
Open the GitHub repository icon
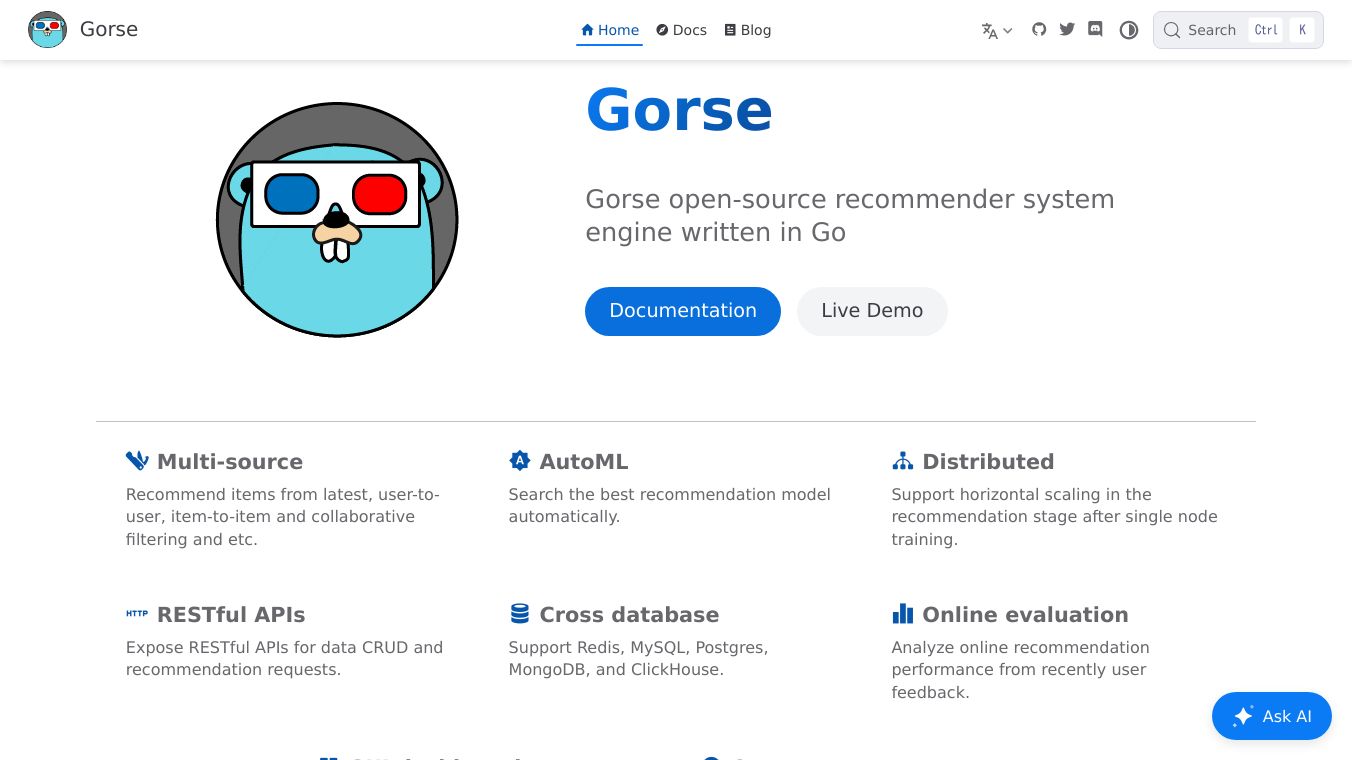click(x=1039, y=29)
